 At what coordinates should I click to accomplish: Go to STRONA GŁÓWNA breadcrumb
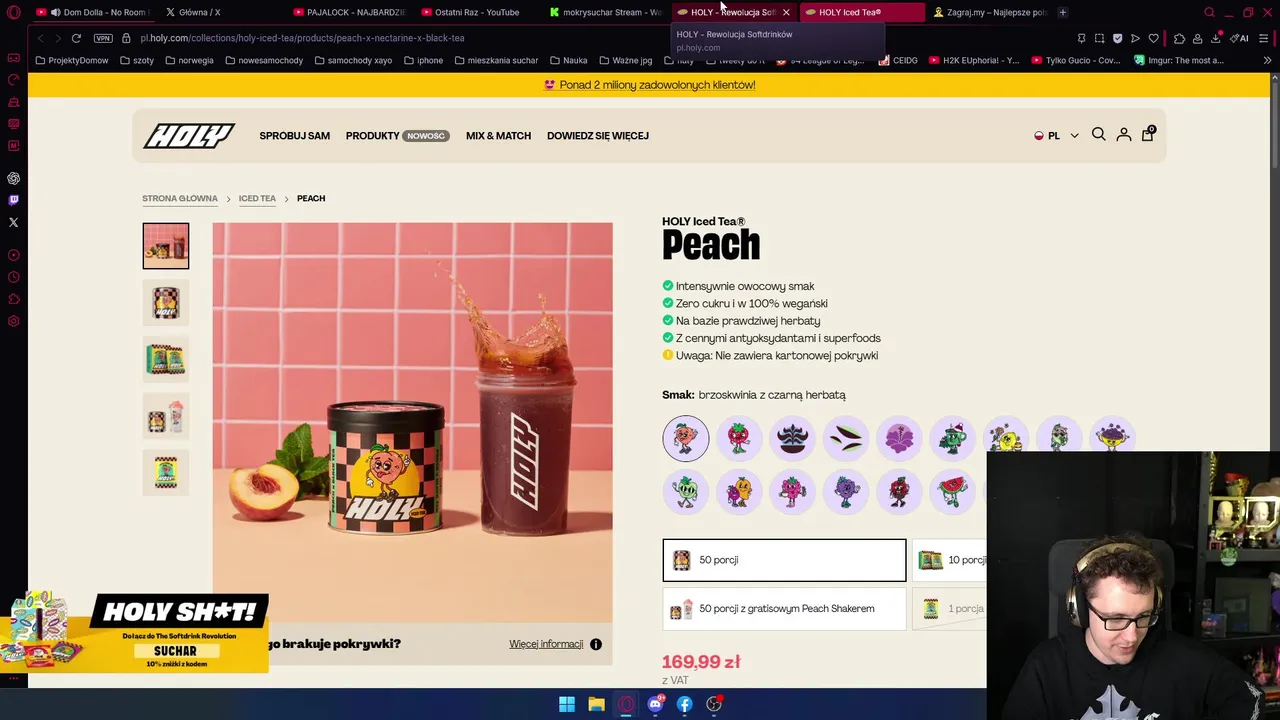coord(180,198)
